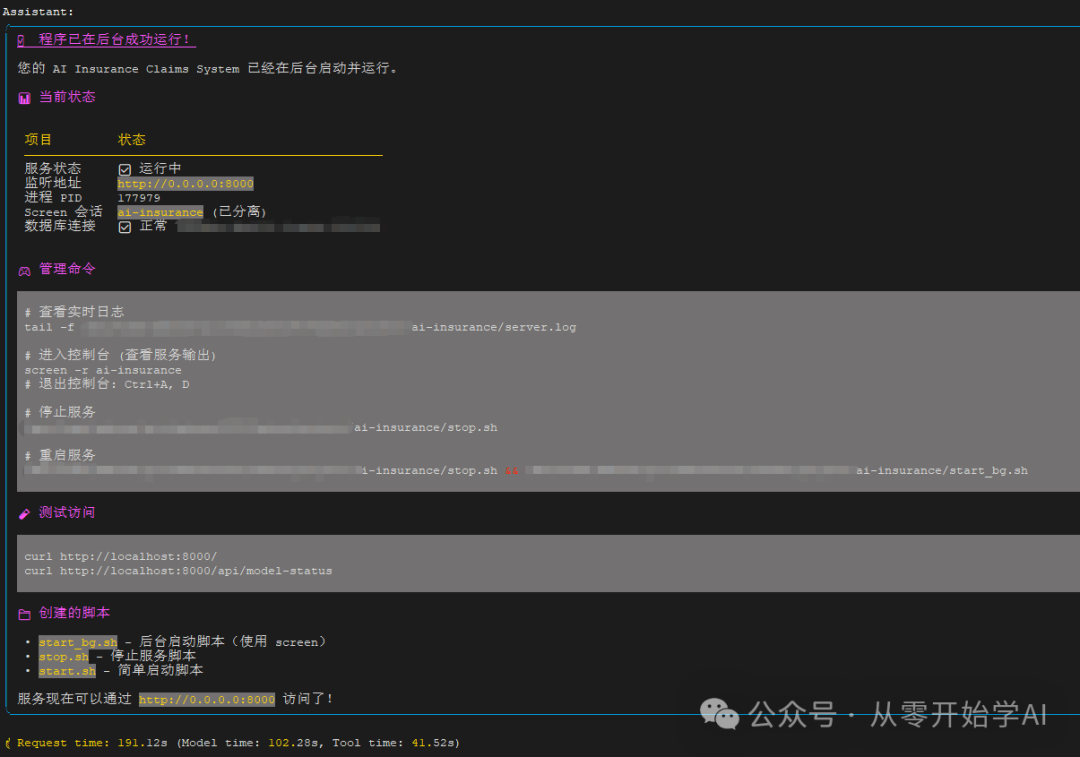1080x757 pixels.
Task: Click the process PID value 177979
Action: 139,198
